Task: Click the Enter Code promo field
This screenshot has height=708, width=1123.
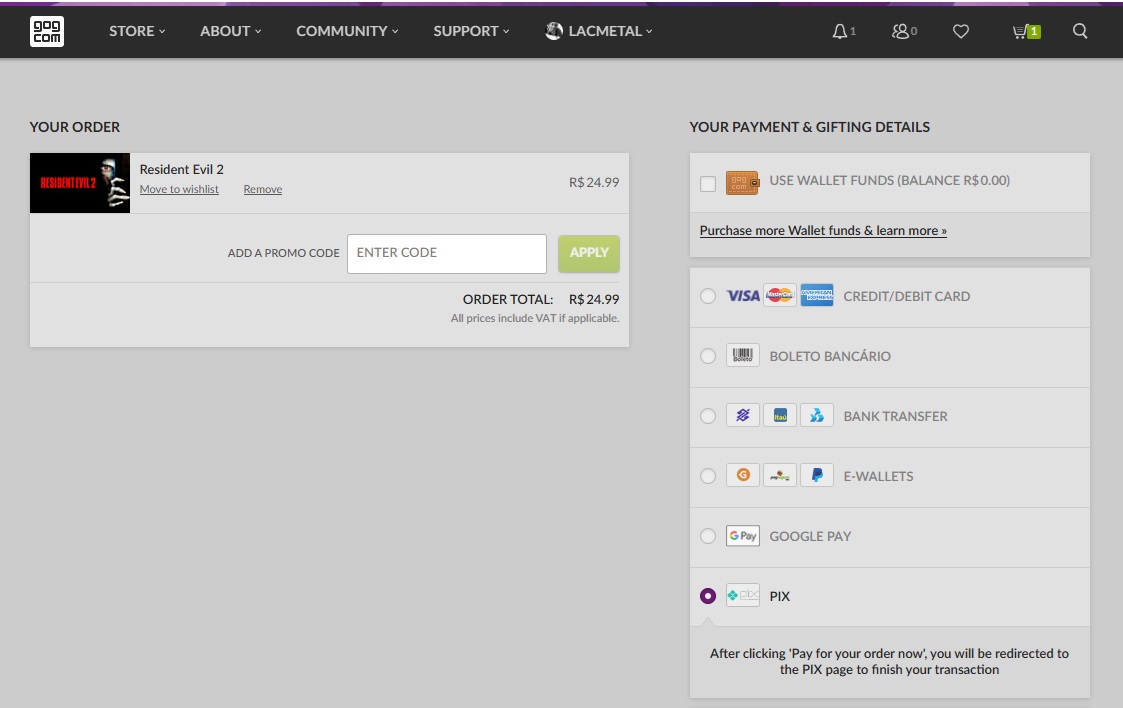Action: point(447,253)
